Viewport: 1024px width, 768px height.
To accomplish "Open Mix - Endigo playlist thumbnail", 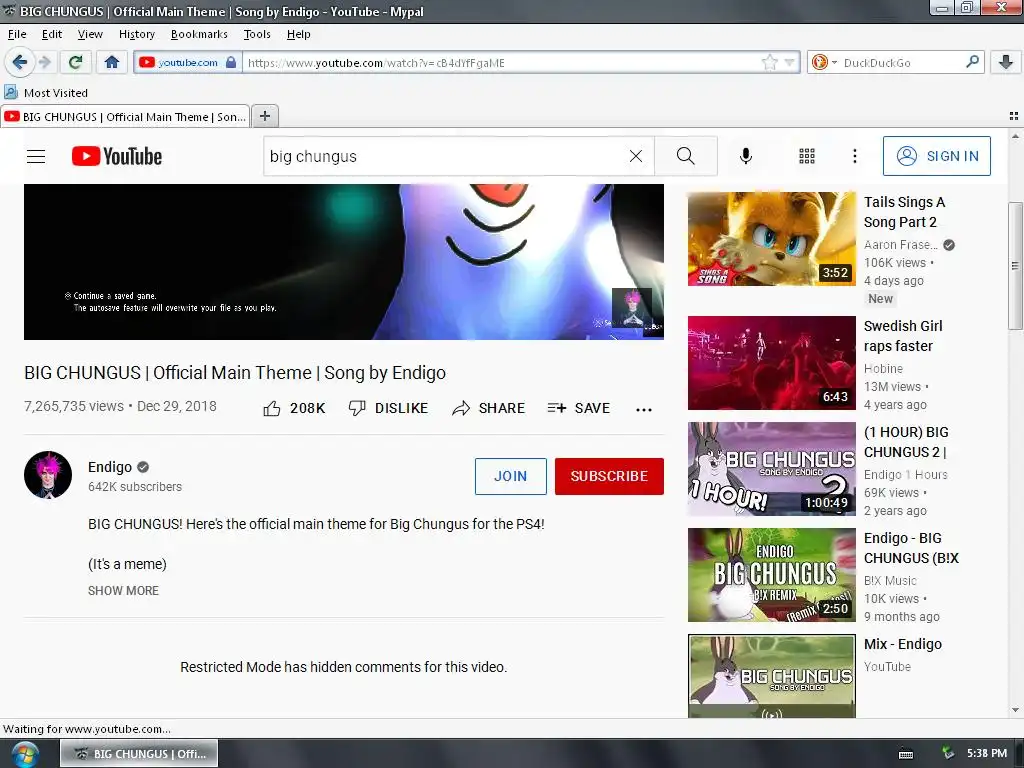I will click(x=771, y=677).
